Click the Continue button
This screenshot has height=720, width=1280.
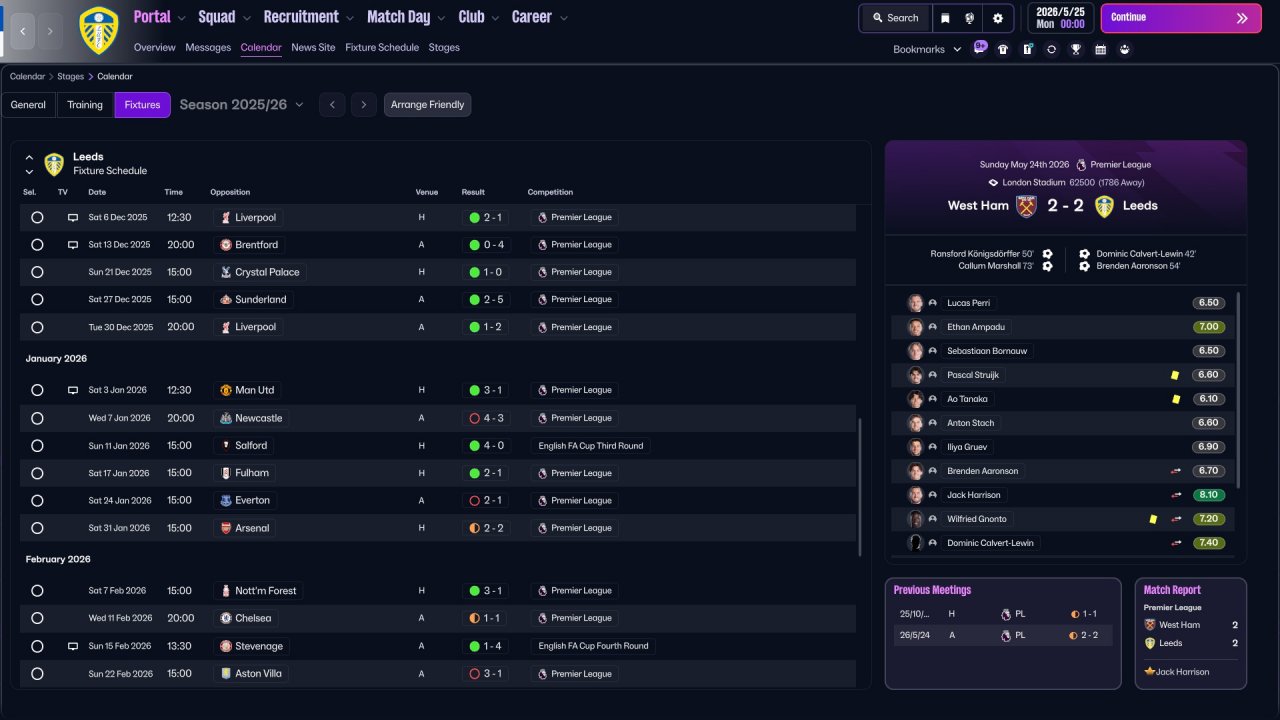tap(1181, 18)
